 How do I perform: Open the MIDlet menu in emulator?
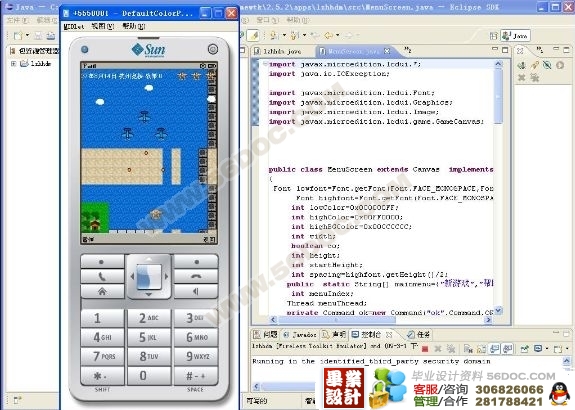click(x=74, y=26)
